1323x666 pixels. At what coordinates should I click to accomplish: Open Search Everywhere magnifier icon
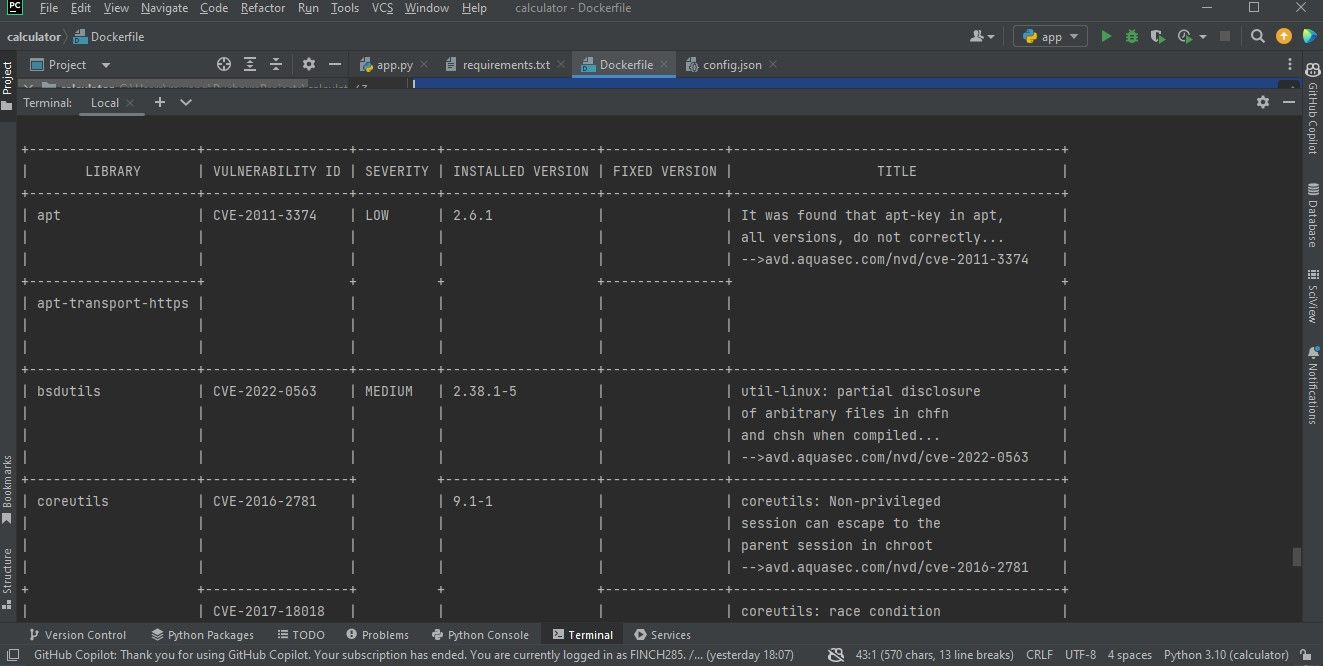tap(1258, 36)
